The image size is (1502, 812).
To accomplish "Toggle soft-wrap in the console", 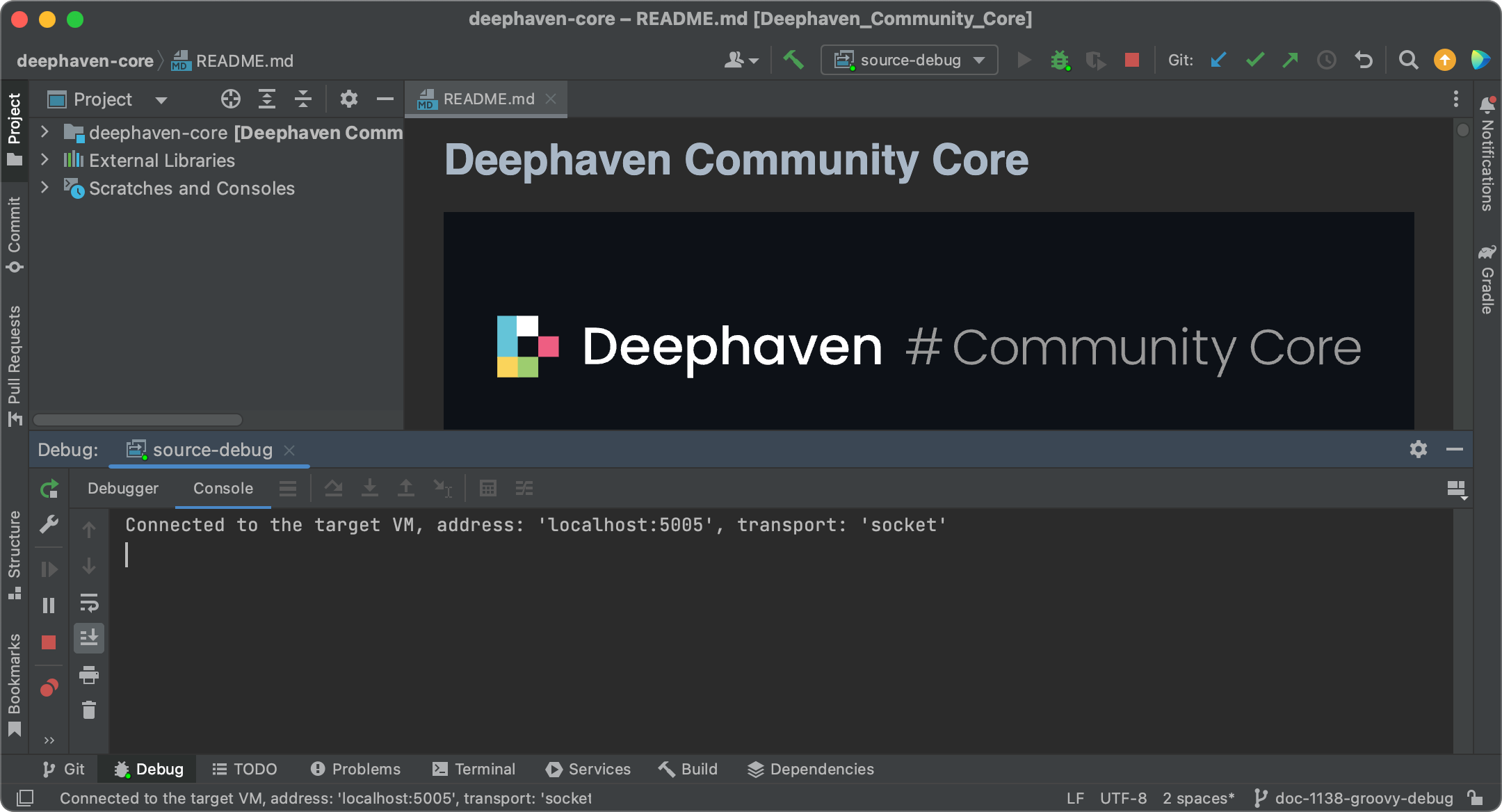I will click(89, 602).
